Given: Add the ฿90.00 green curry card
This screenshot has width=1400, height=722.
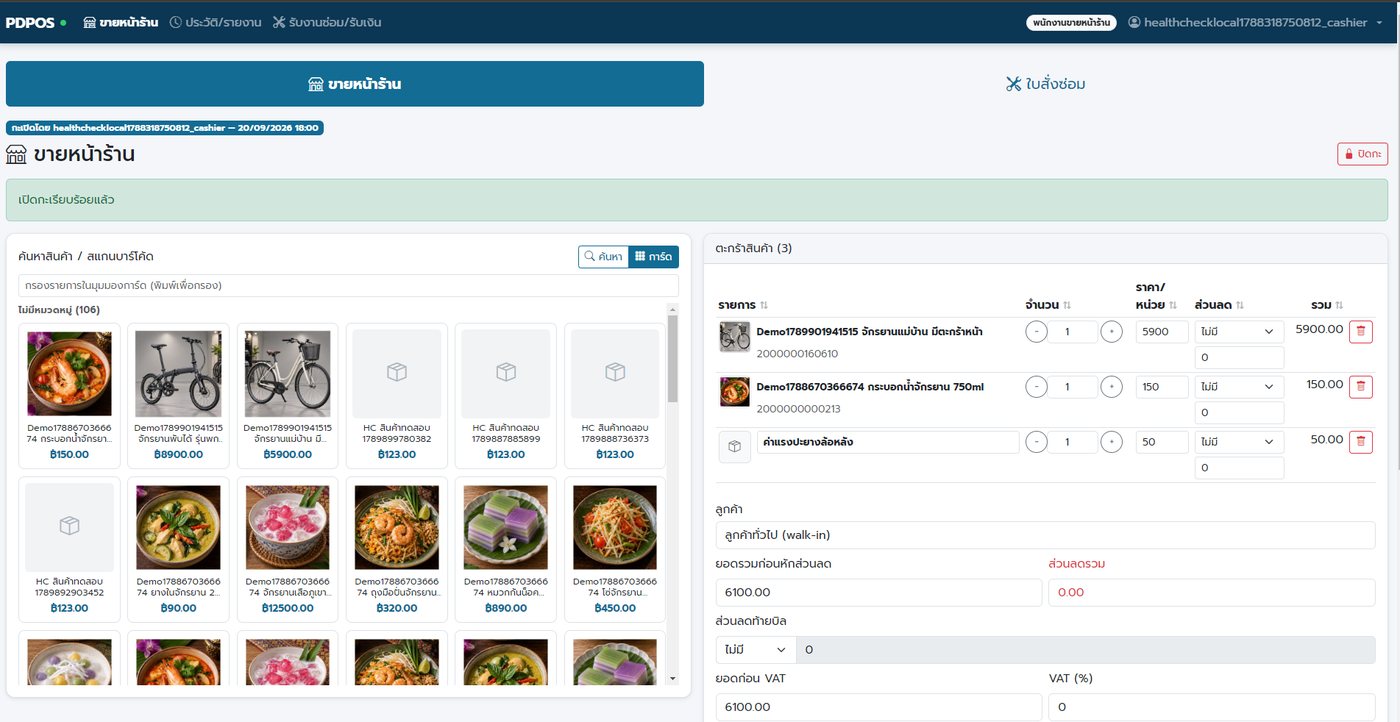Looking at the screenshot, I should pos(178,549).
